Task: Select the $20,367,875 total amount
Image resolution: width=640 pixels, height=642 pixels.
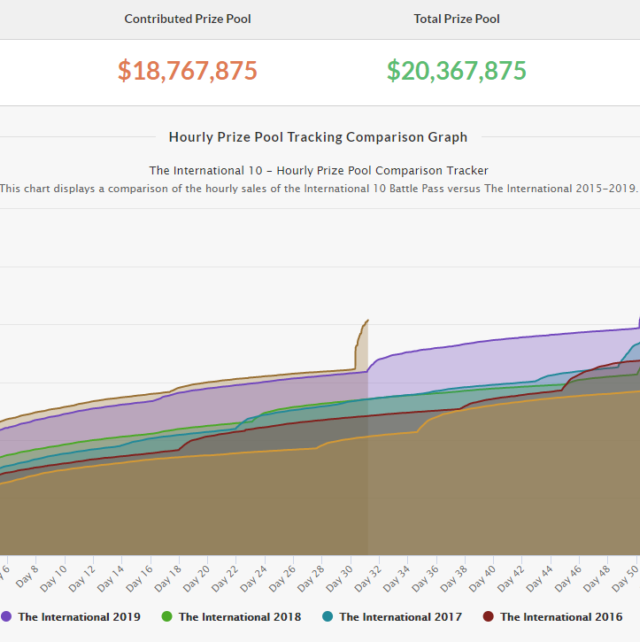Action: click(x=457, y=71)
